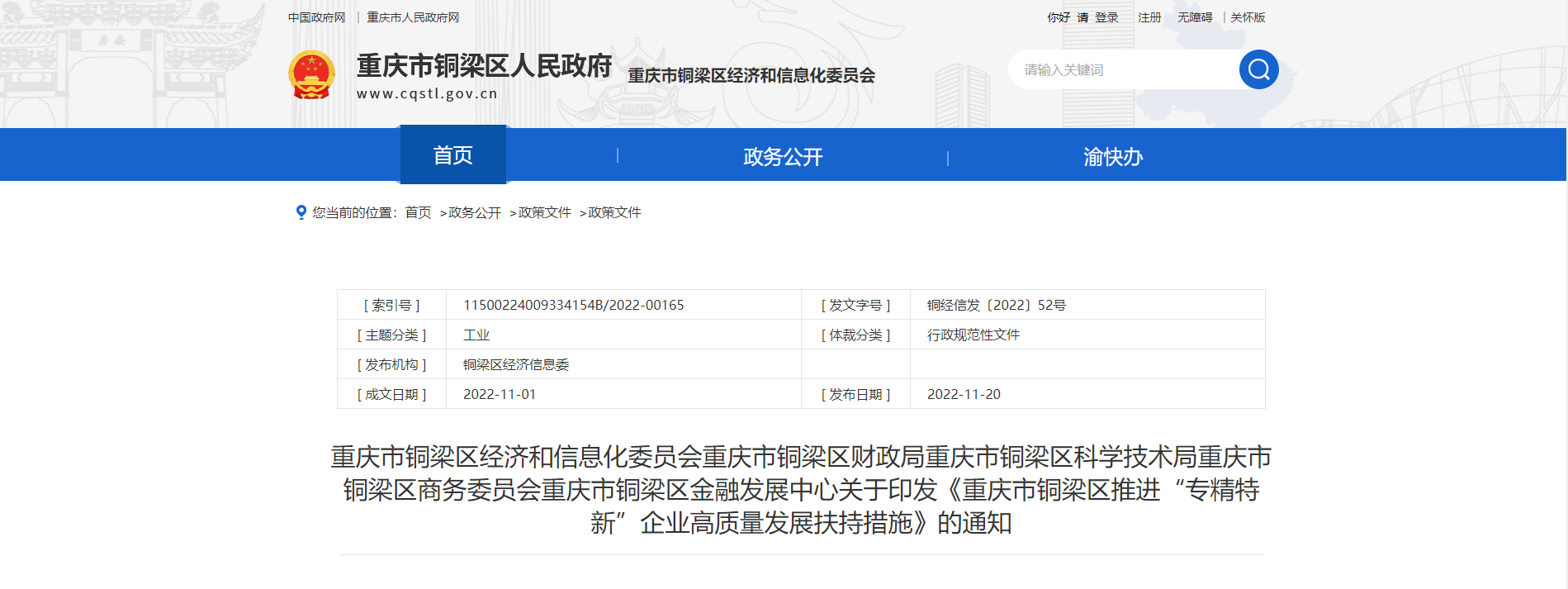
Task: Click 政务公开 in the breadcrumb trail
Action: (x=475, y=213)
